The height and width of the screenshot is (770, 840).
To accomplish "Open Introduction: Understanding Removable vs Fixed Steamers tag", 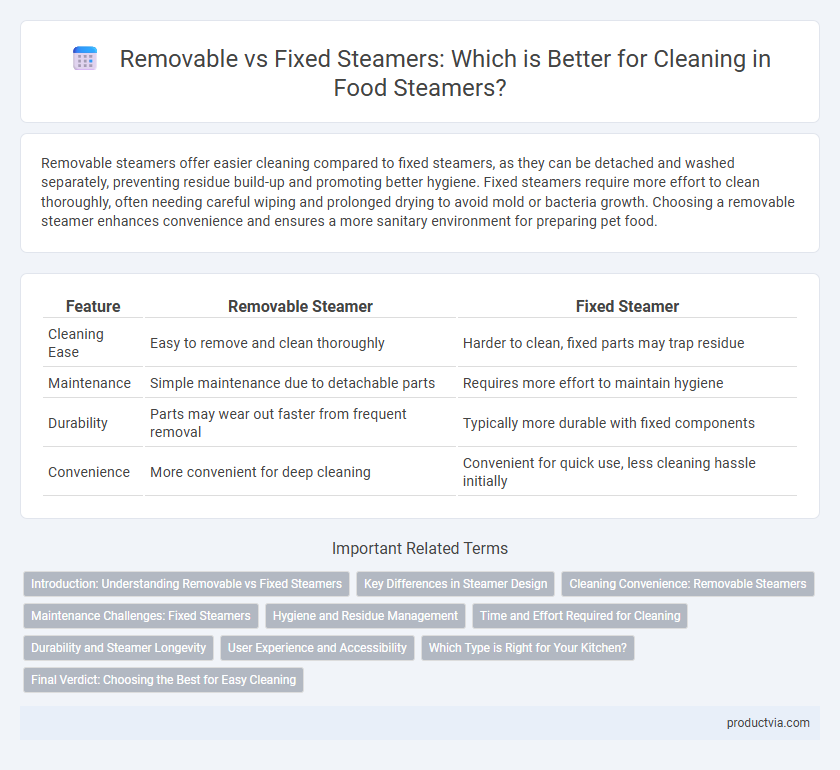I will [186, 584].
